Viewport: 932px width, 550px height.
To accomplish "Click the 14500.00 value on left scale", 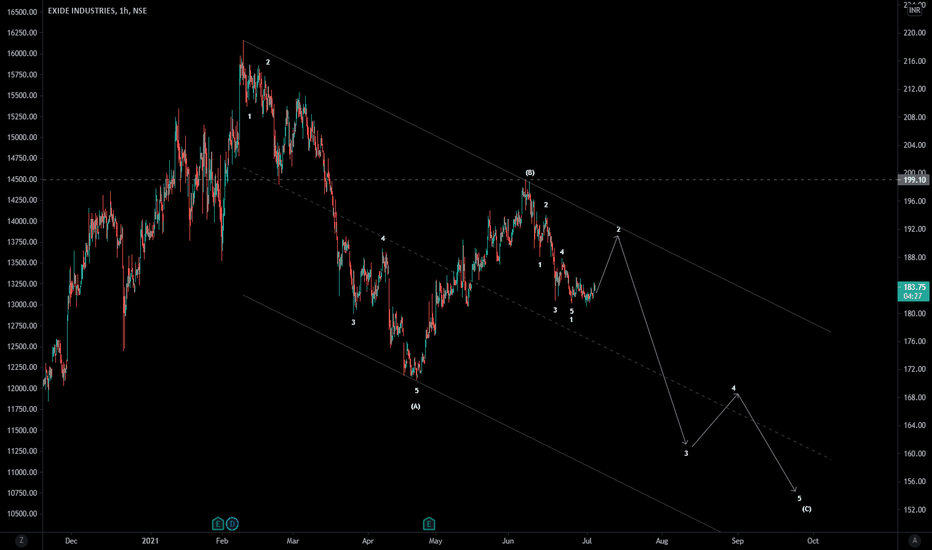I will pos(22,179).
